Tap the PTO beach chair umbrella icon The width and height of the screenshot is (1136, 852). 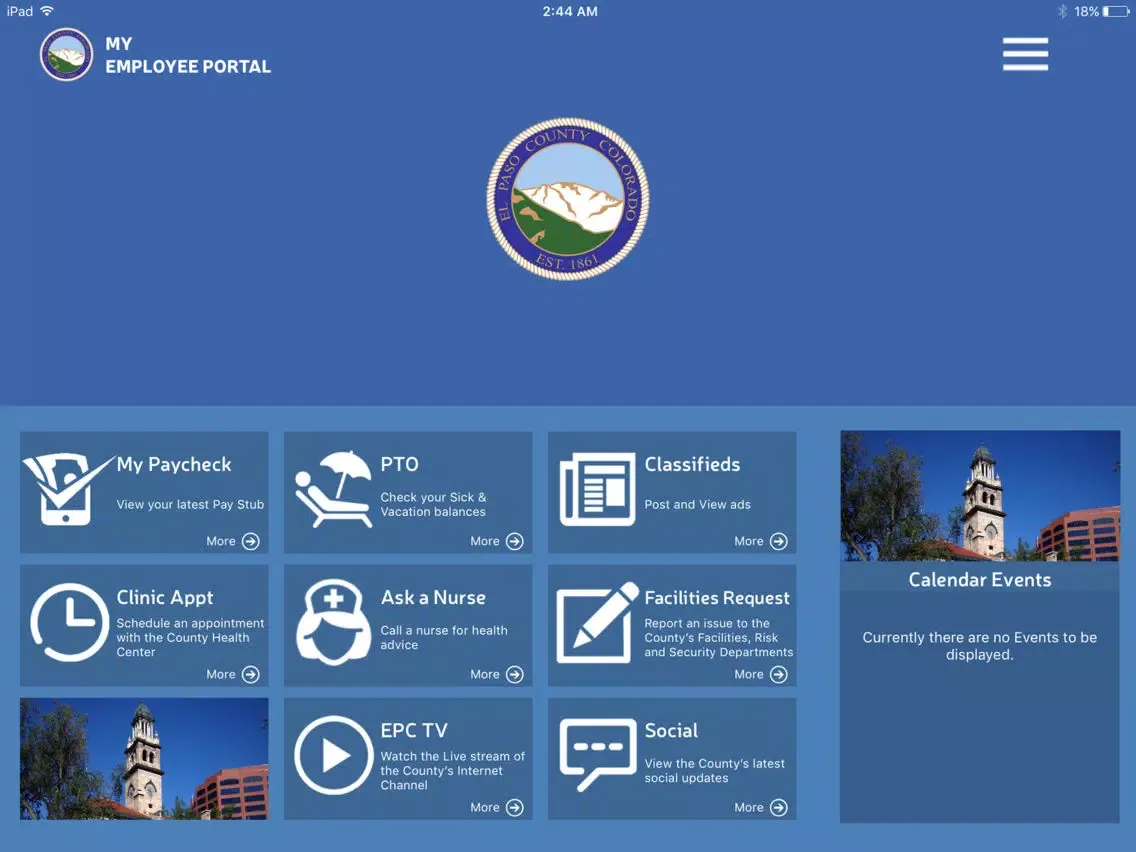[333, 489]
